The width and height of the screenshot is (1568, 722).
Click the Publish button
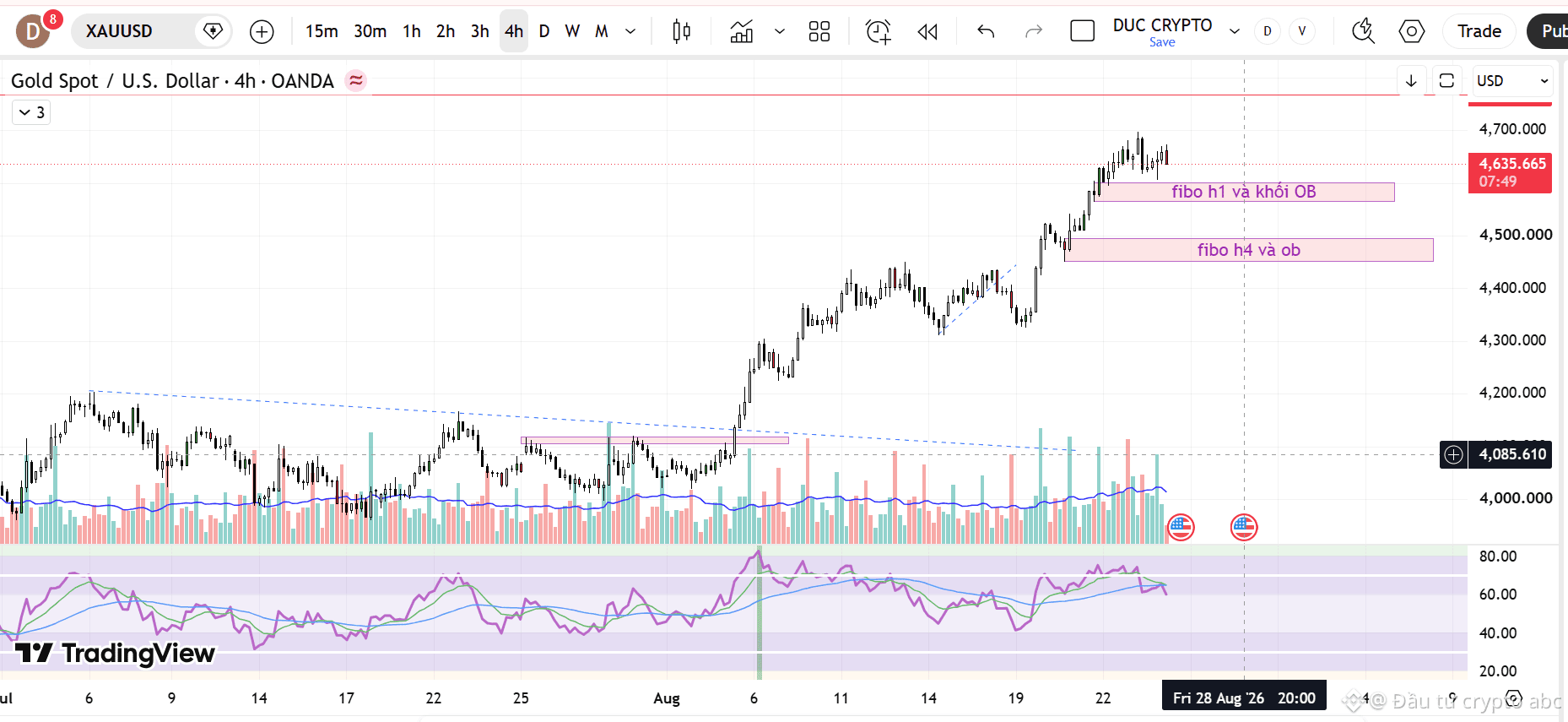pyautogui.click(x=1548, y=31)
